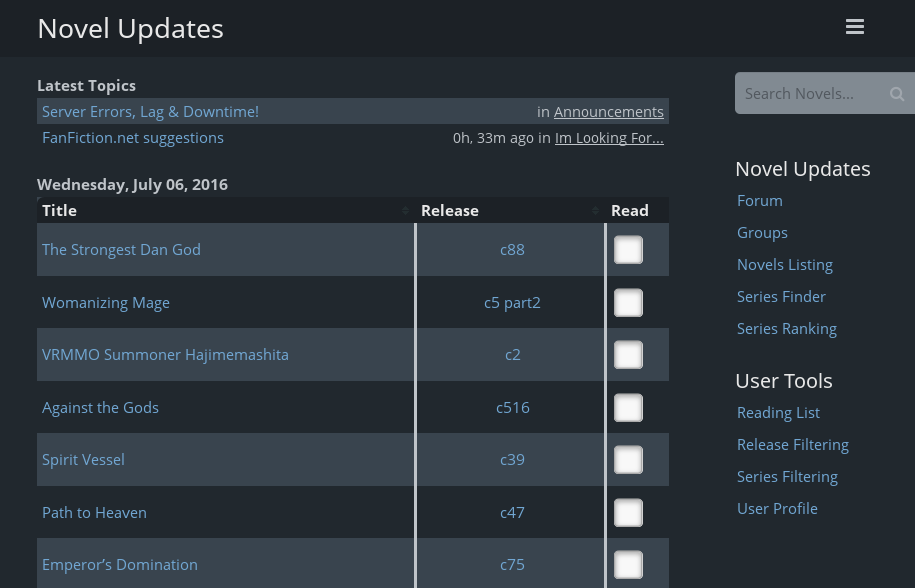
Task: Mark Emperor's Domination as read
Action: [628, 564]
